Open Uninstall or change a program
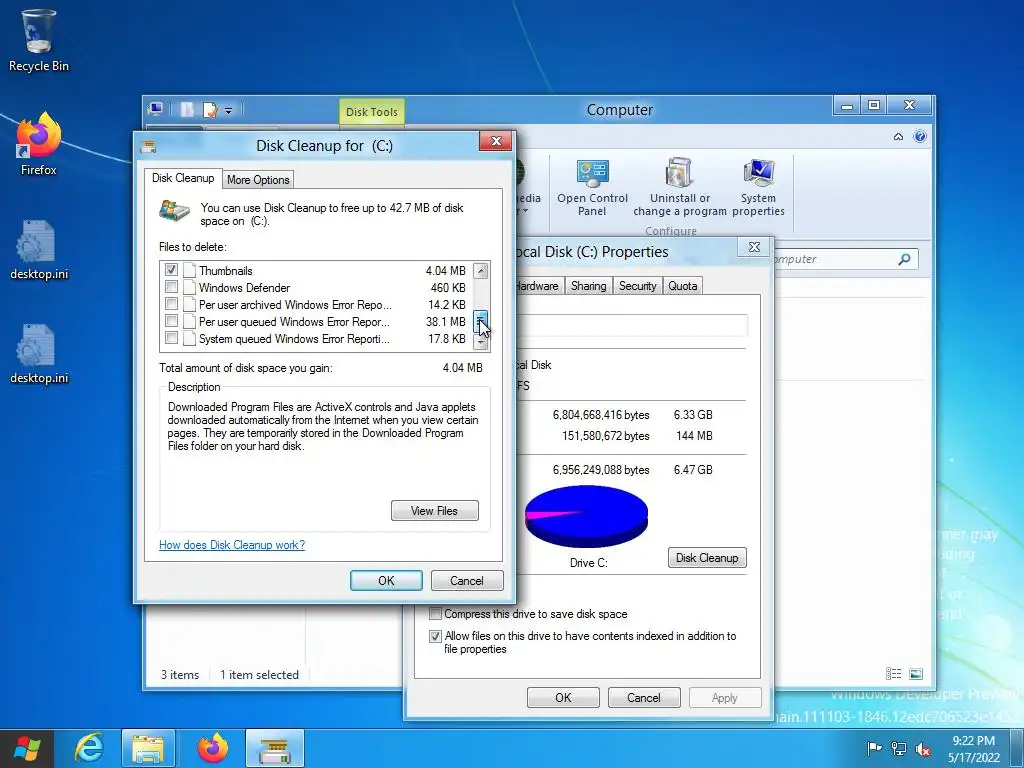This screenshot has width=1024, height=768. (x=679, y=188)
